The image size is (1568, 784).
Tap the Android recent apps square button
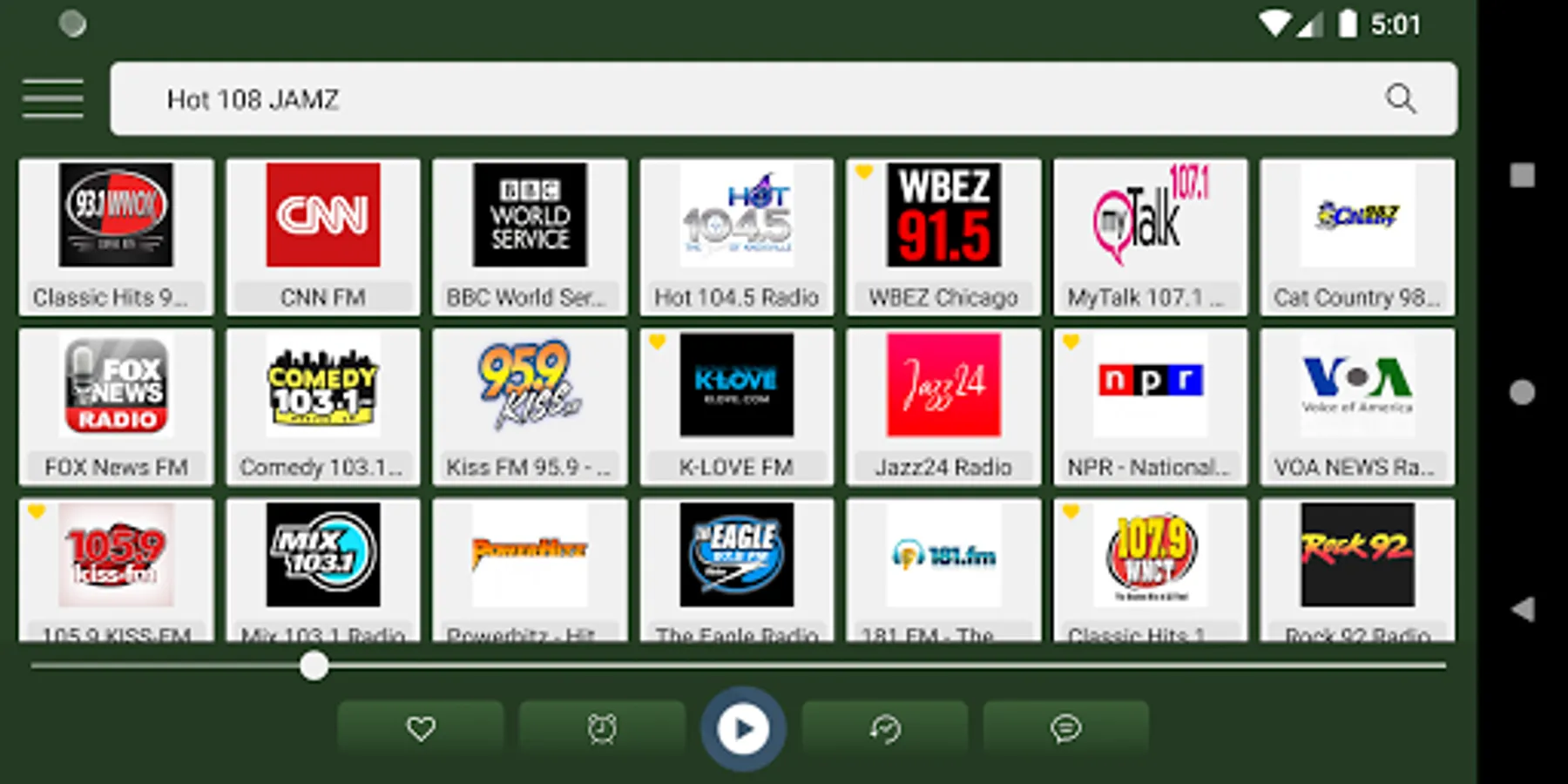1522,175
